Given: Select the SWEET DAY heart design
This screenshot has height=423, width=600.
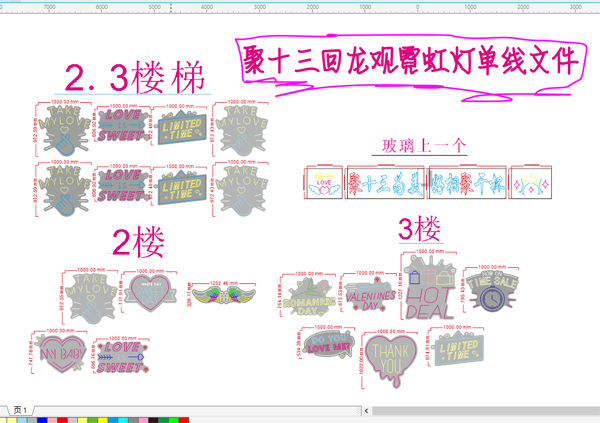Looking at the screenshot, I should click(x=150, y=293).
